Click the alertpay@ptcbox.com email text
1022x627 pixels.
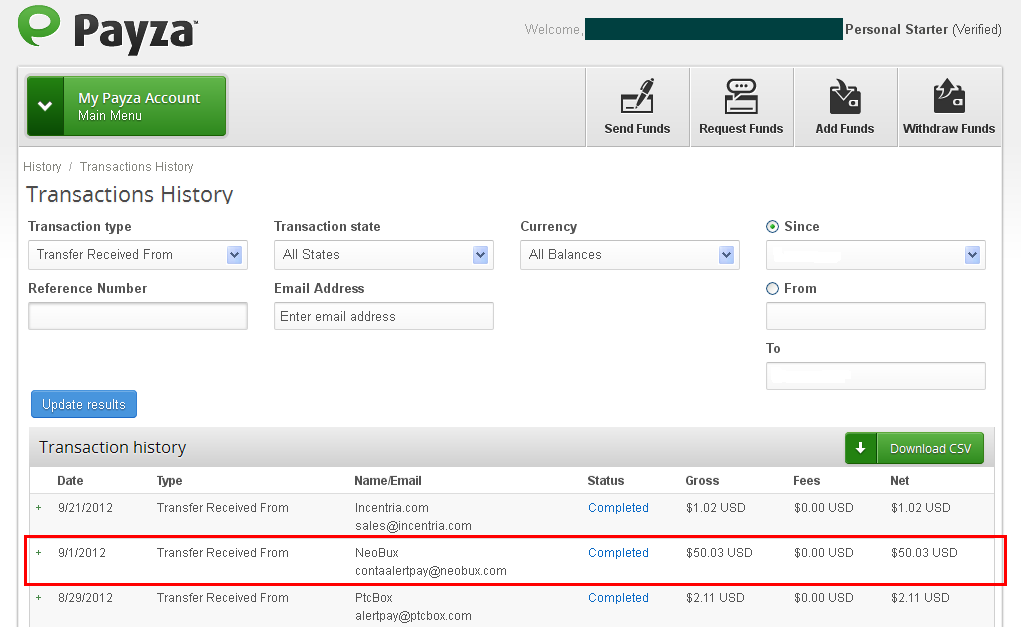click(413, 616)
